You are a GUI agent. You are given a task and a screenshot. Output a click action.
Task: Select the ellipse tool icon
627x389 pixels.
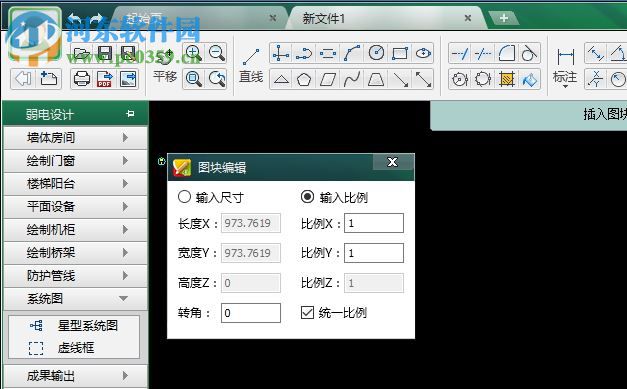(x=423, y=53)
